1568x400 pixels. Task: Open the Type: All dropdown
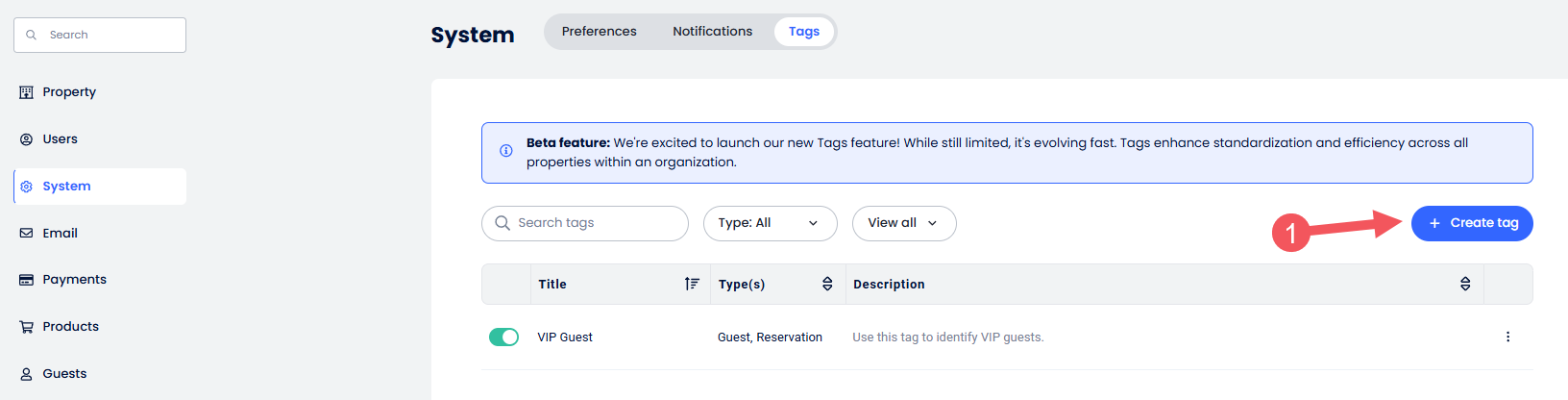(x=770, y=223)
